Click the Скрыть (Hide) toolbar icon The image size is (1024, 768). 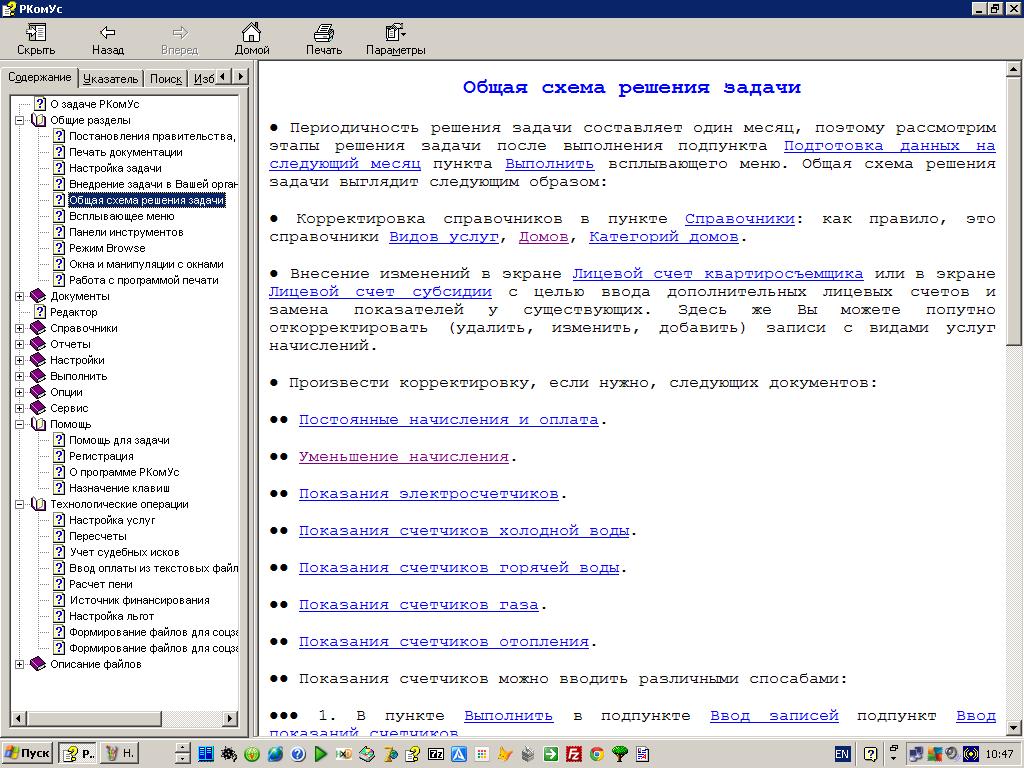tap(36, 34)
